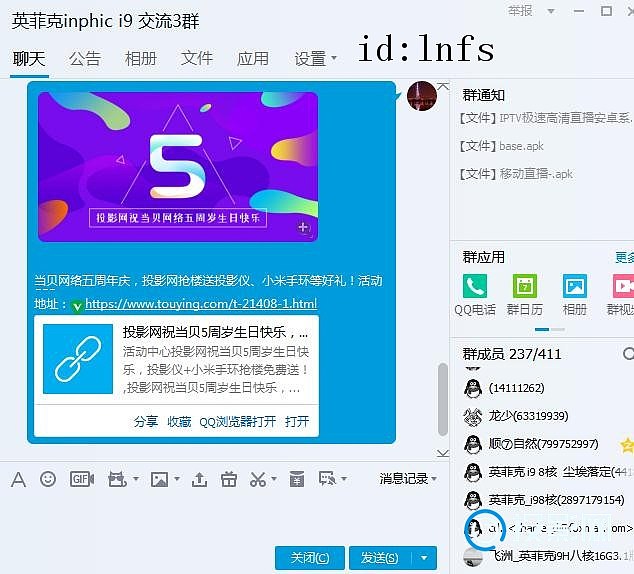Click the chain link preview icon
This screenshot has height=574, width=634.
click(78, 359)
